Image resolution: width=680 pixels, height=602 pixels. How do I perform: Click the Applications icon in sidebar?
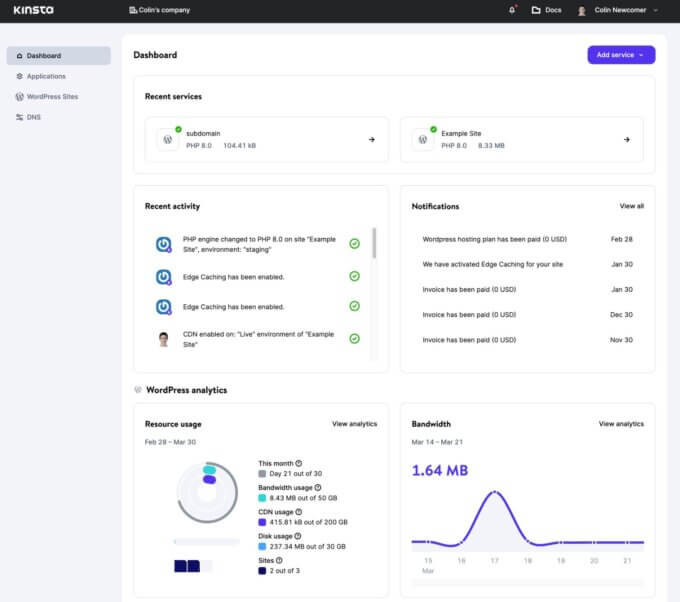[20, 76]
